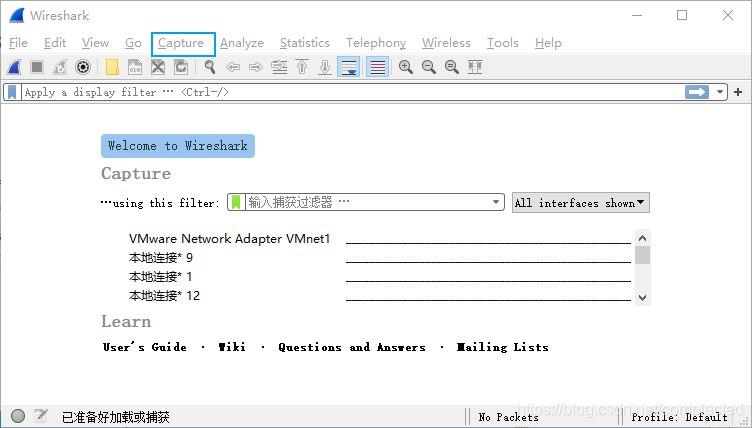Open capture file comment edit icon
Screen dimensions: 752x428
click(41, 416)
